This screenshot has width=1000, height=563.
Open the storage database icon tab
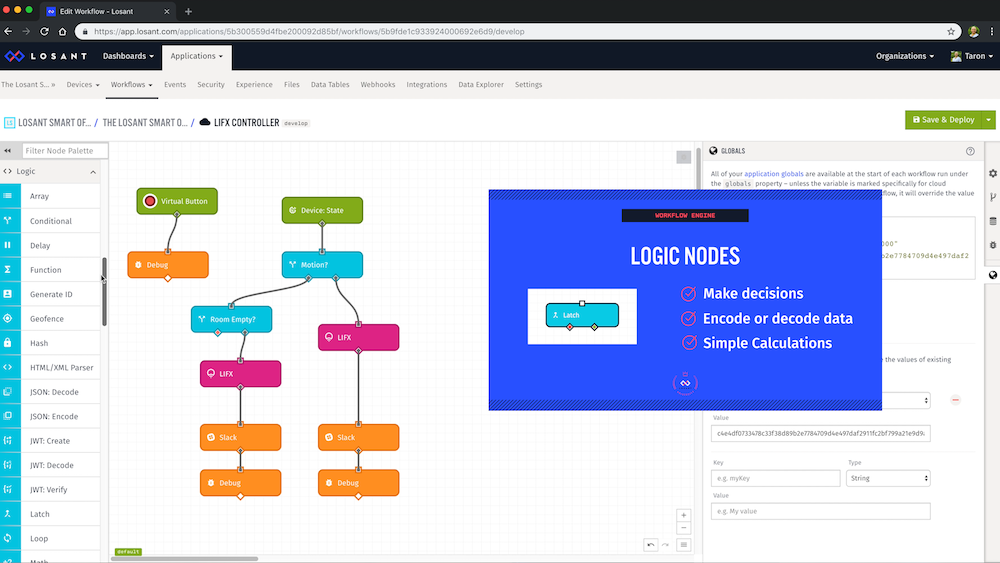(x=992, y=221)
